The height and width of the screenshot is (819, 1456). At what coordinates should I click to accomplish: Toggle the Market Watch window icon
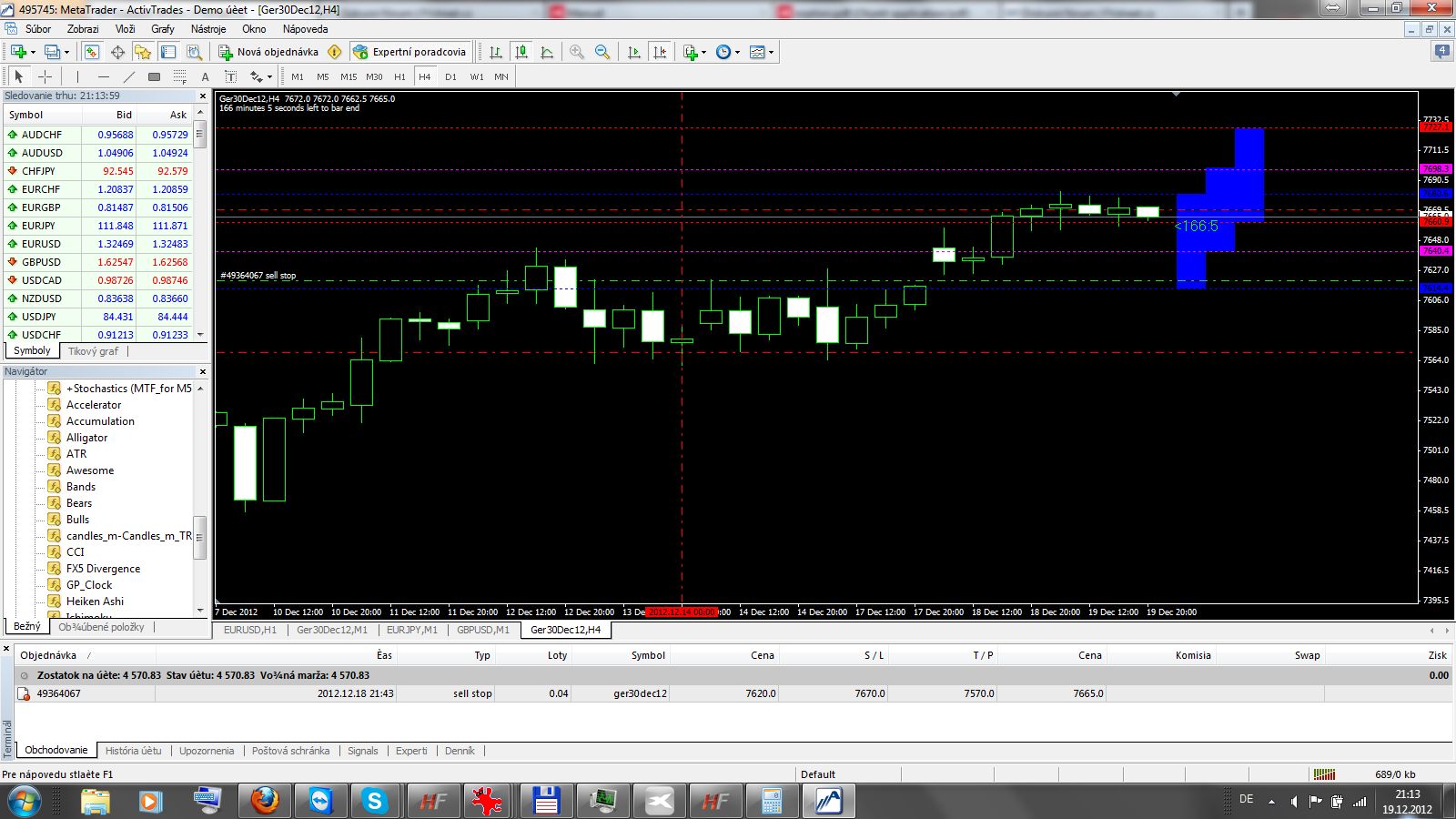click(x=92, y=52)
